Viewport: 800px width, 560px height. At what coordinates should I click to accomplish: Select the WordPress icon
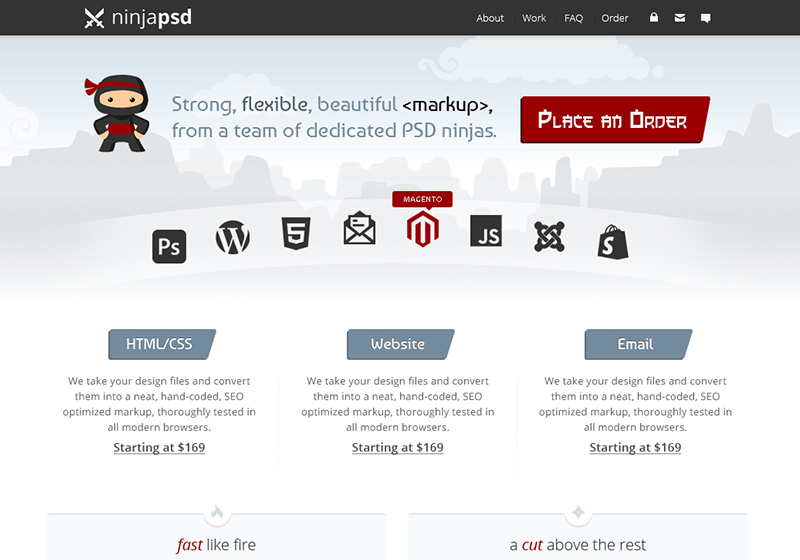233,237
